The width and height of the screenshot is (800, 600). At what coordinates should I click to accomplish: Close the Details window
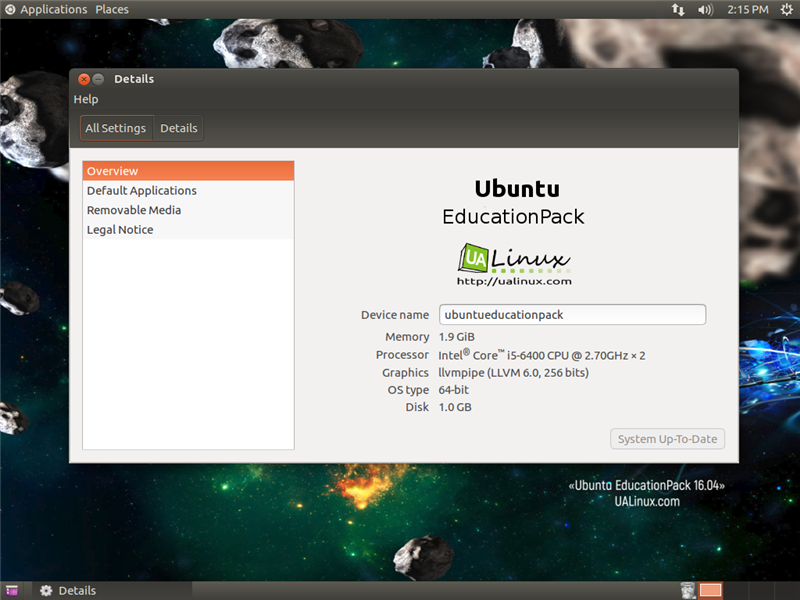tap(84, 79)
